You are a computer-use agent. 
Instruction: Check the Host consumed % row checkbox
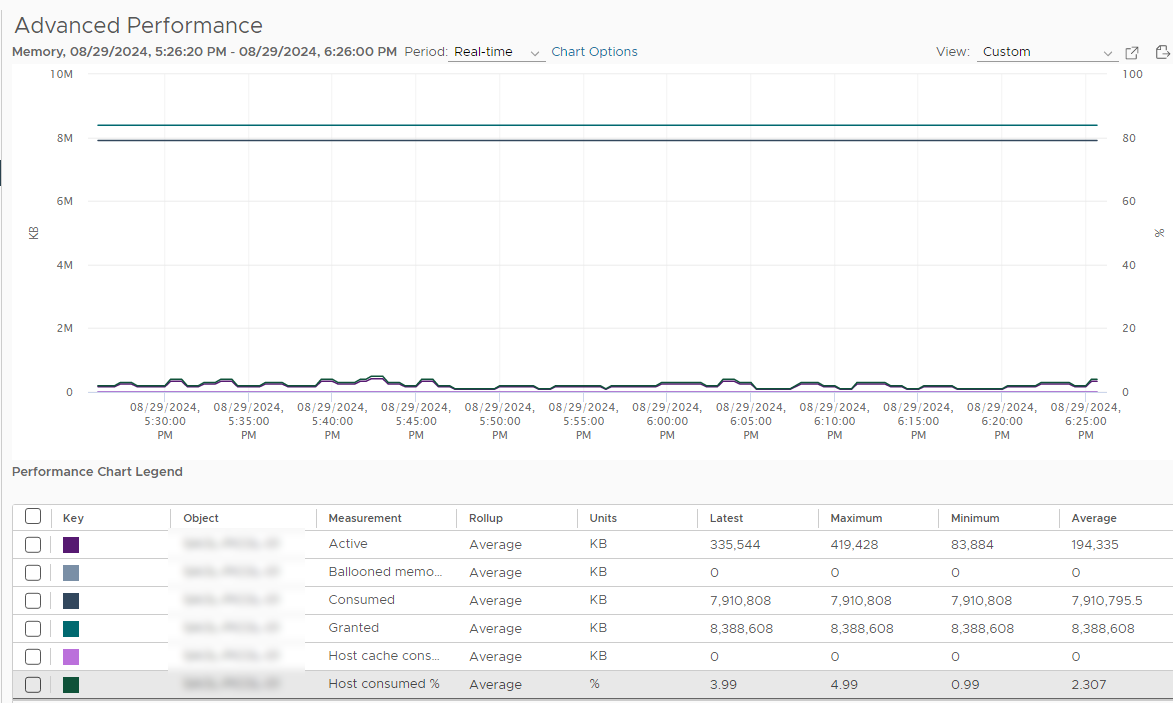[33, 684]
